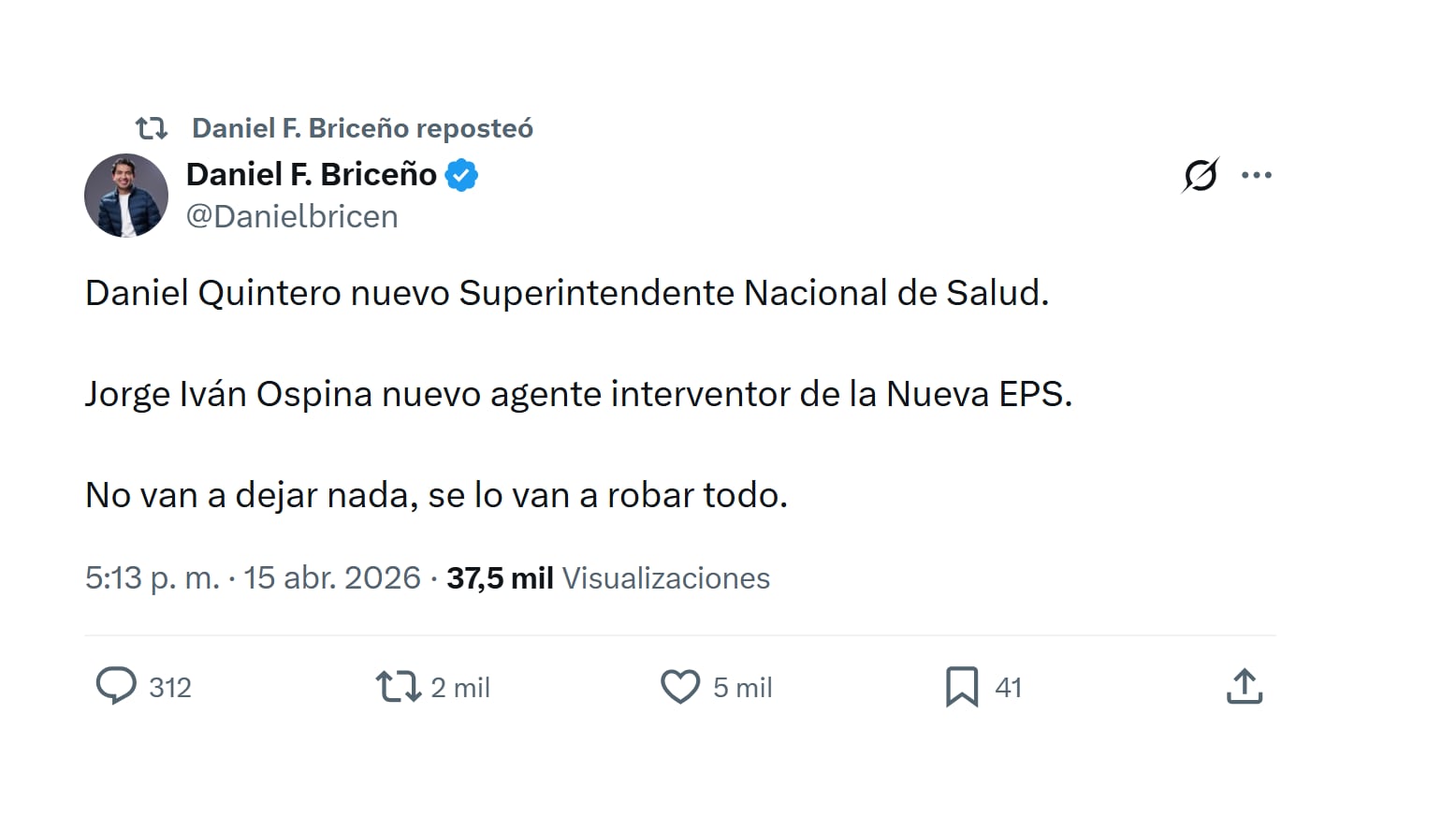The width and height of the screenshot is (1456, 816).
Task: Click the bookmark icon on the tweet
Action: [x=963, y=687]
